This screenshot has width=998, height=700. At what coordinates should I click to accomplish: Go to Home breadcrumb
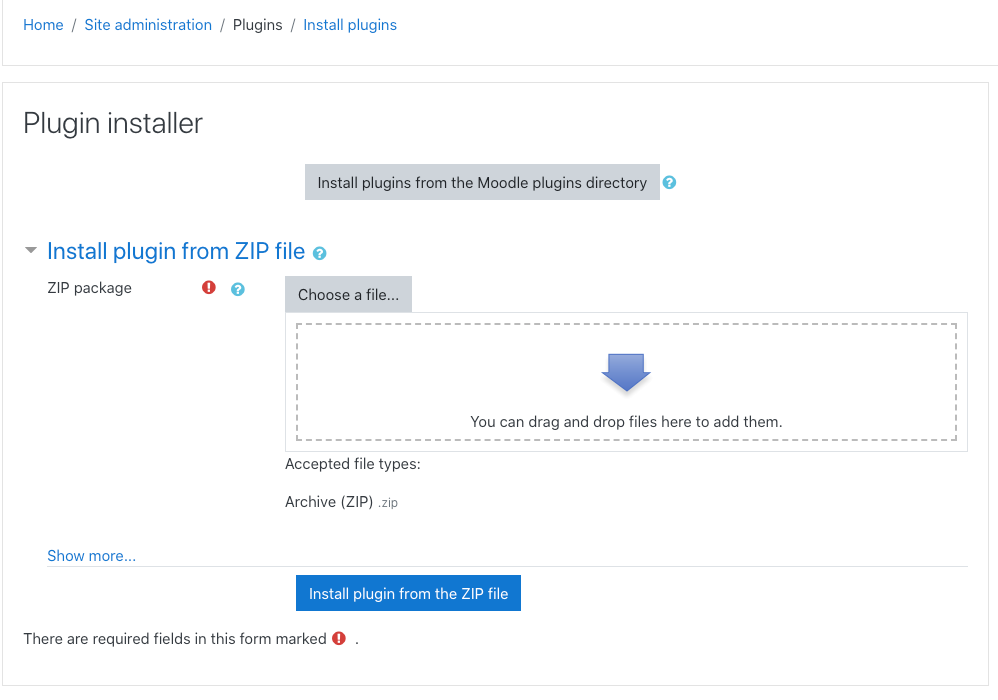pos(43,25)
